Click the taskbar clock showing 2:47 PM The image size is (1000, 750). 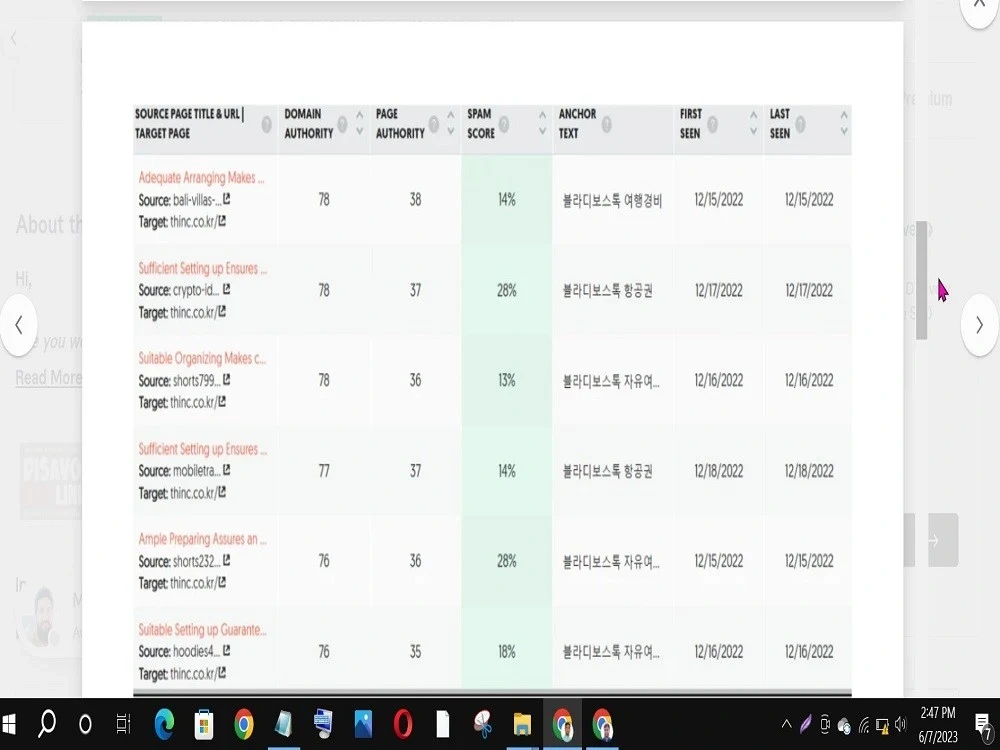(x=938, y=724)
